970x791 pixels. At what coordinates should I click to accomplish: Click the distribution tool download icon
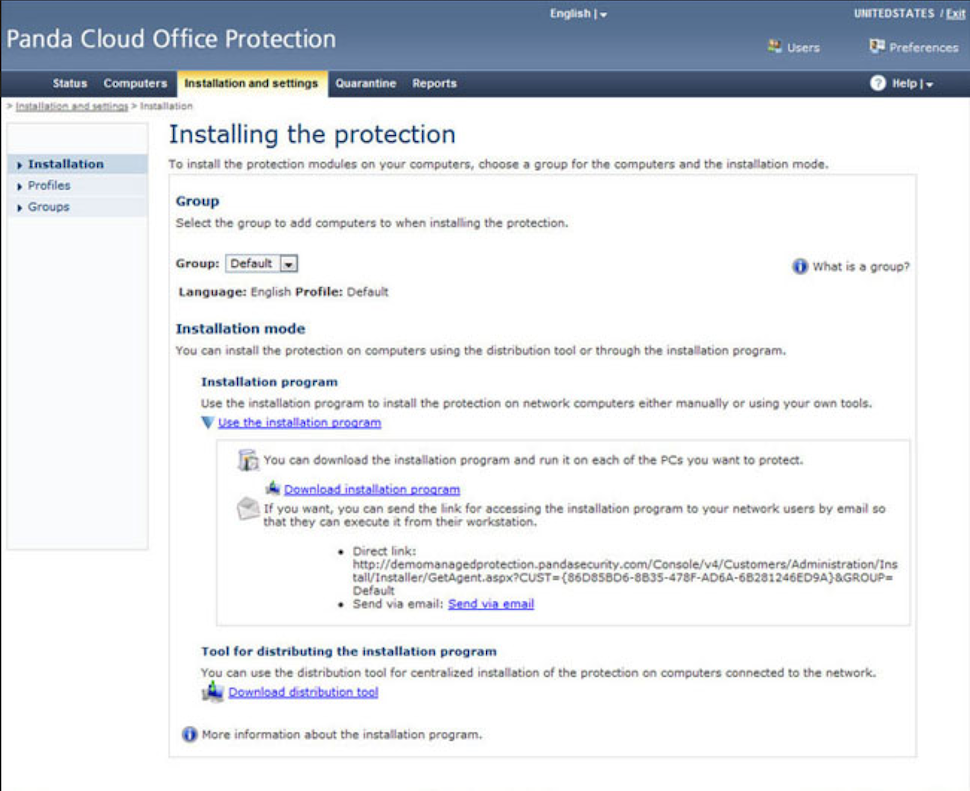212,691
